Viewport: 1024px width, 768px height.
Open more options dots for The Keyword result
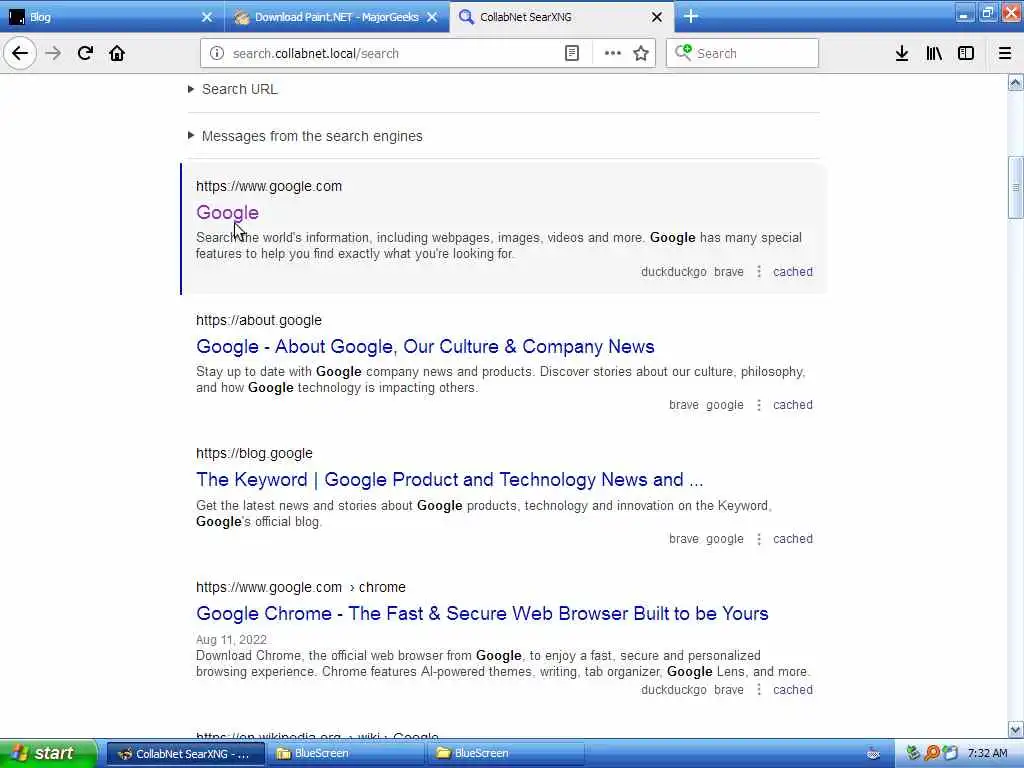(x=759, y=539)
